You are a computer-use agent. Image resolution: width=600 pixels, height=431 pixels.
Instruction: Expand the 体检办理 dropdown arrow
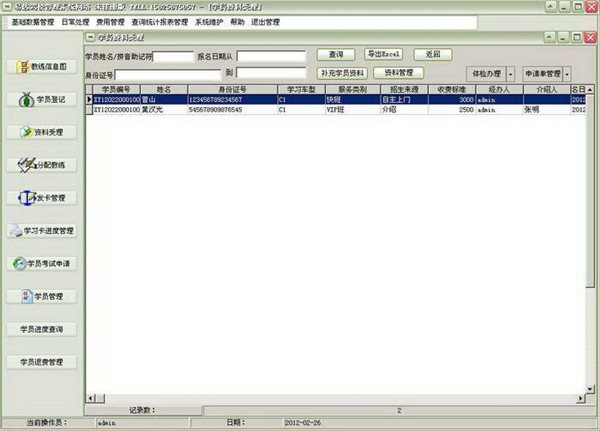click(510, 74)
